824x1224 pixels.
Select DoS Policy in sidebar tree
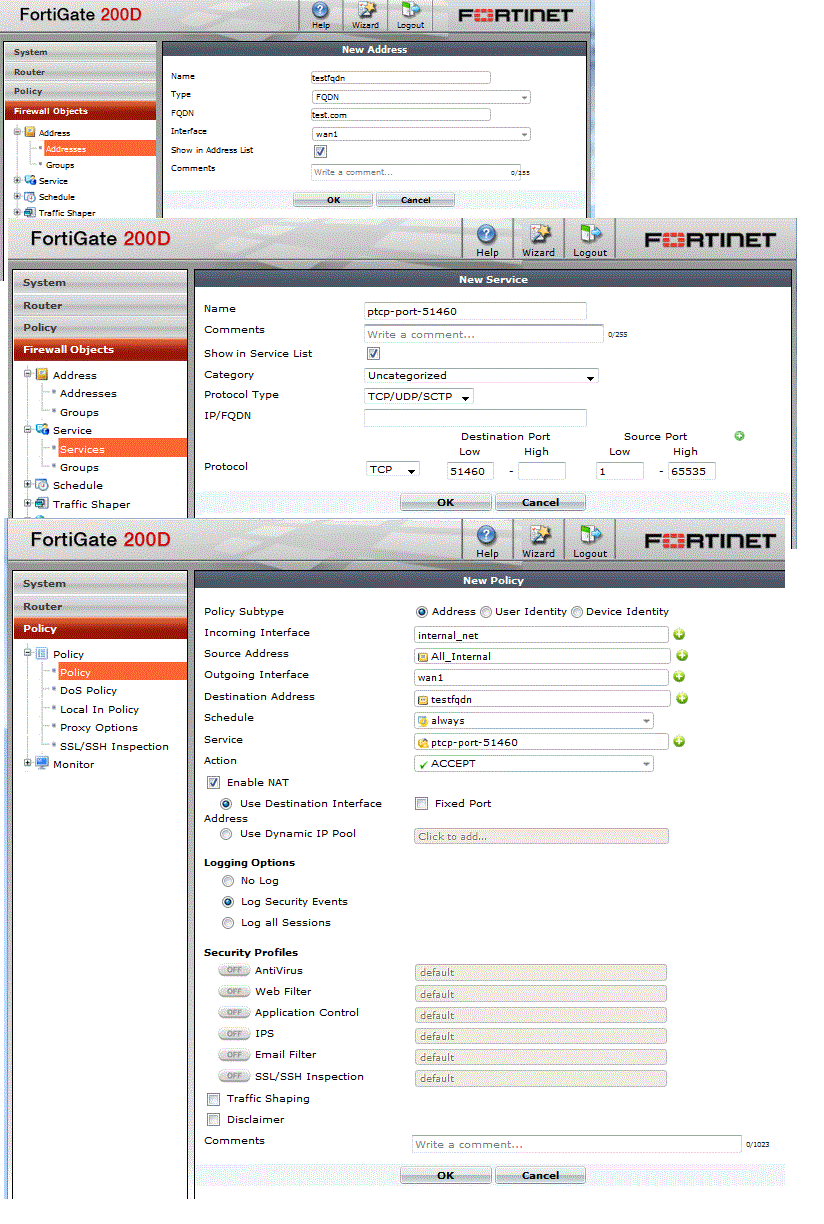(x=88, y=691)
